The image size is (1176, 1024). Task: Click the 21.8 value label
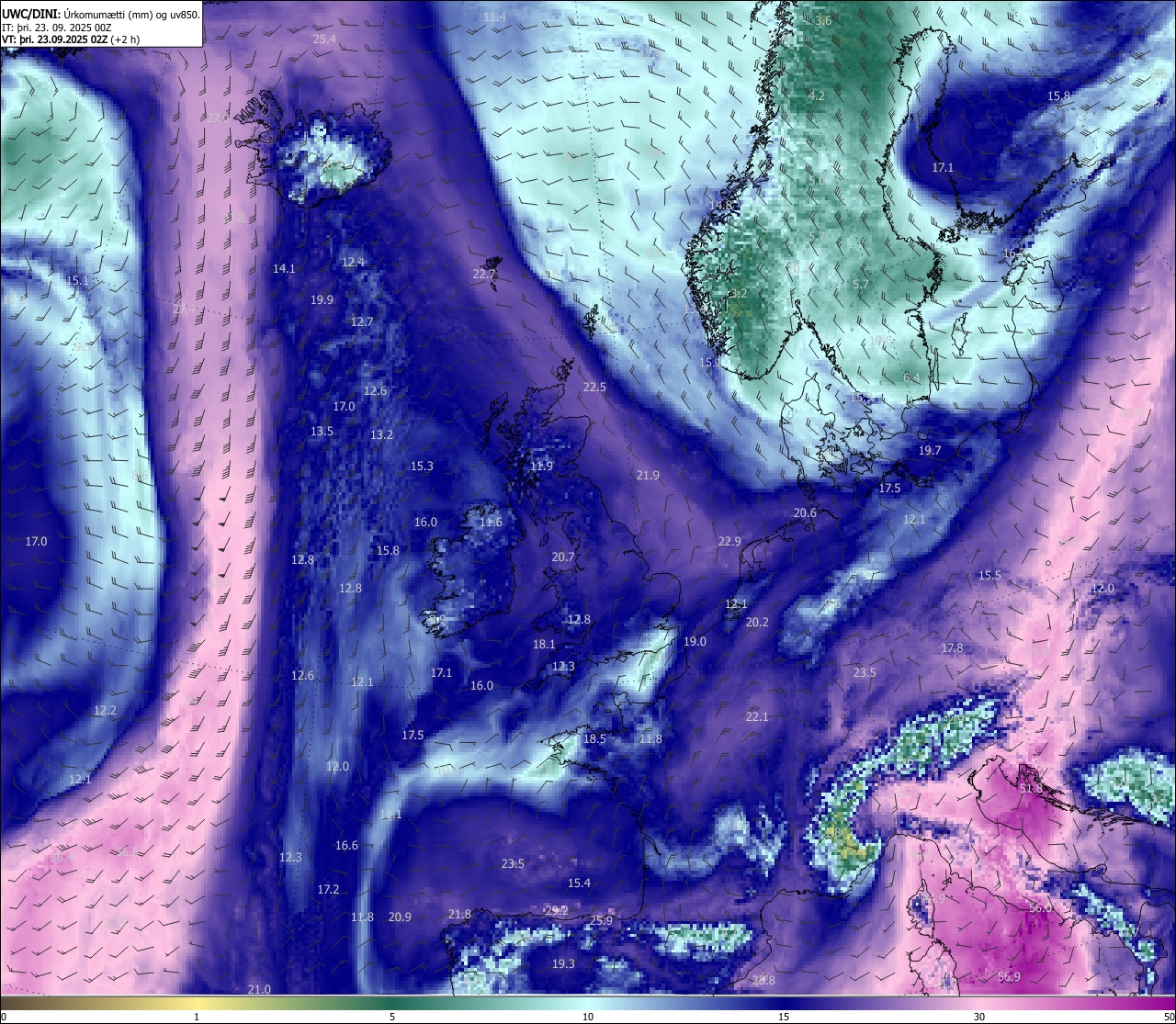(x=459, y=914)
